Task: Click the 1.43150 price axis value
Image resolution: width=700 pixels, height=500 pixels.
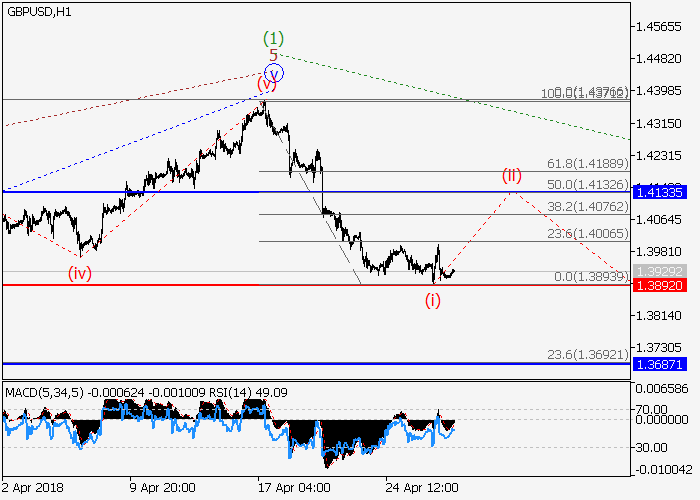Action: [x=658, y=123]
